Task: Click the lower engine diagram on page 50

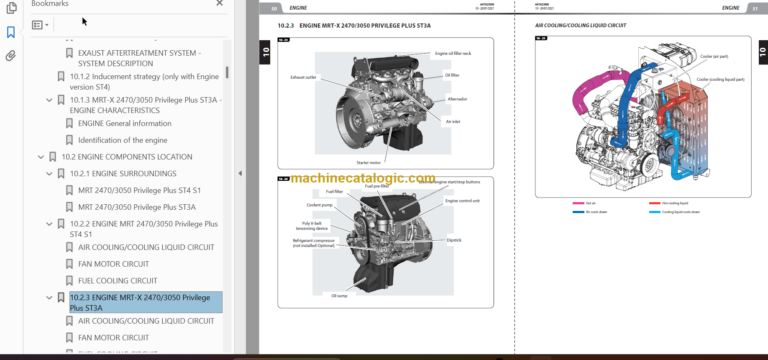Action: tap(385, 242)
